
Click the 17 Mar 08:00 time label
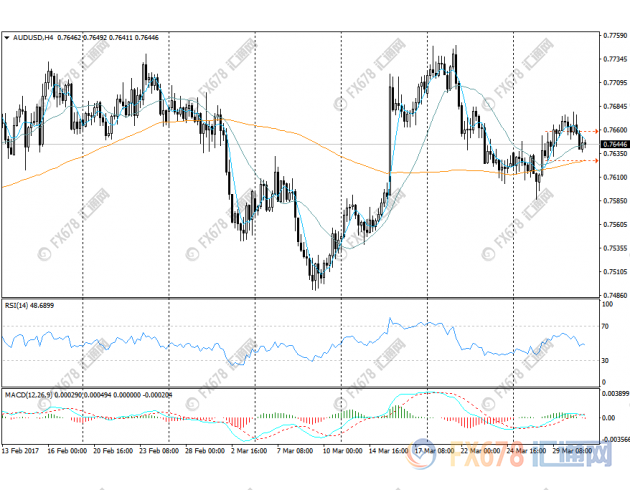(x=432, y=451)
